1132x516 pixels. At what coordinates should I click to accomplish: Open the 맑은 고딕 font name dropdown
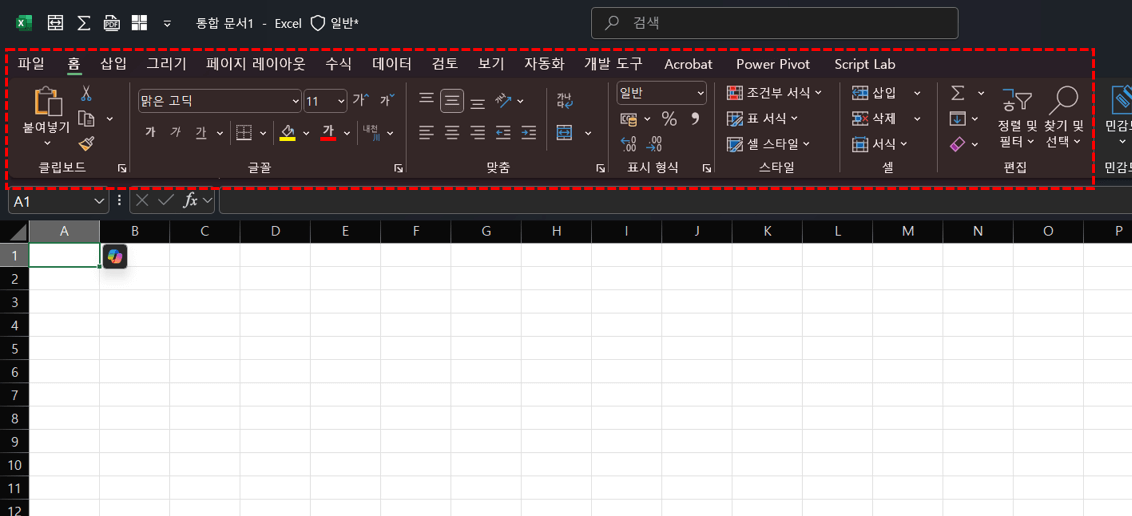[295, 100]
